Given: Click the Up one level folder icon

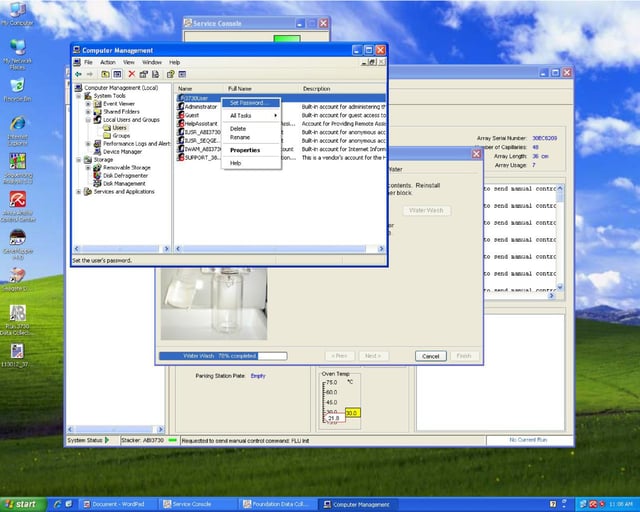Looking at the screenshot, I should point(105,74).
